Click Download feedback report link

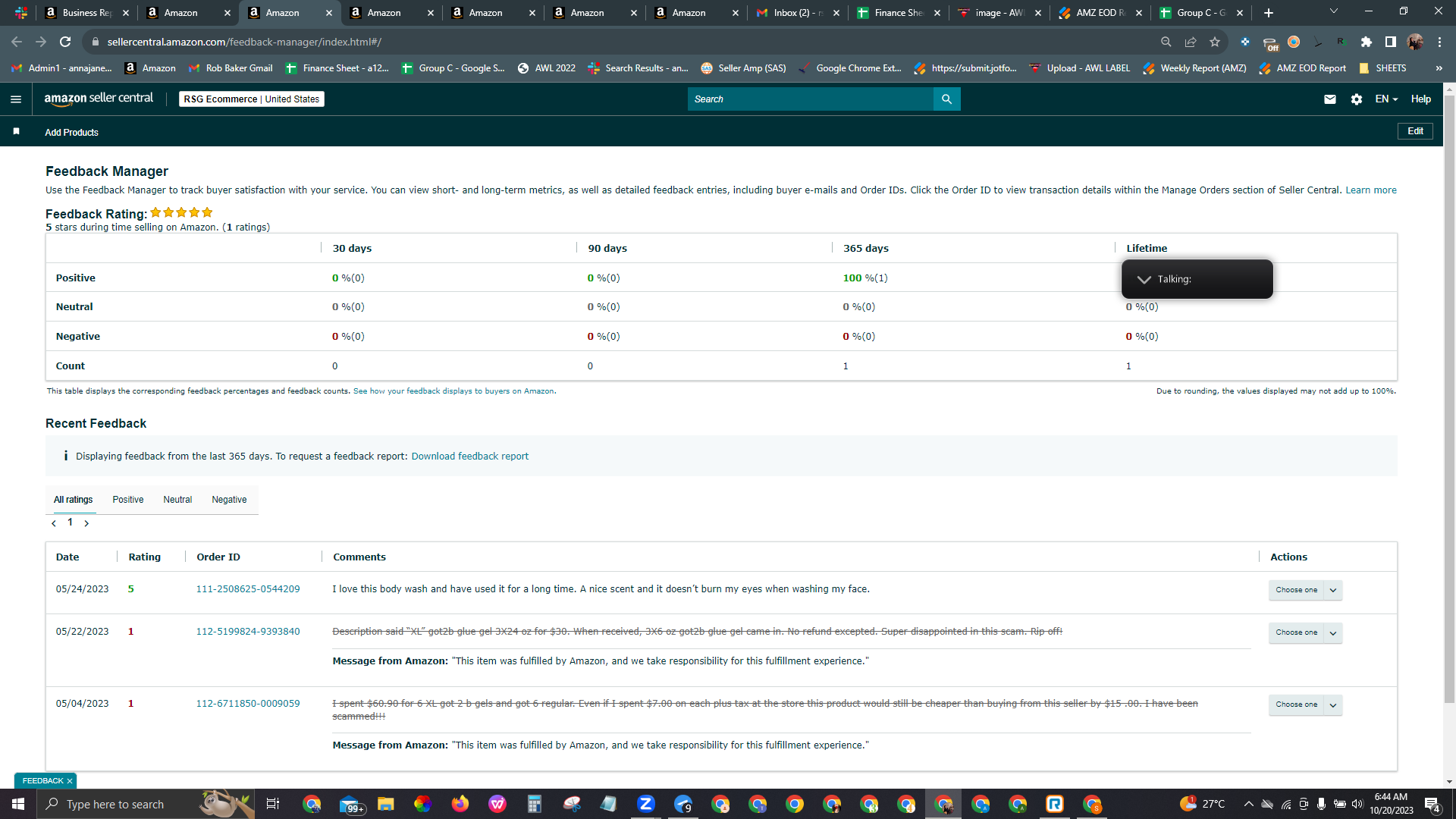click(x=470, y=457)
